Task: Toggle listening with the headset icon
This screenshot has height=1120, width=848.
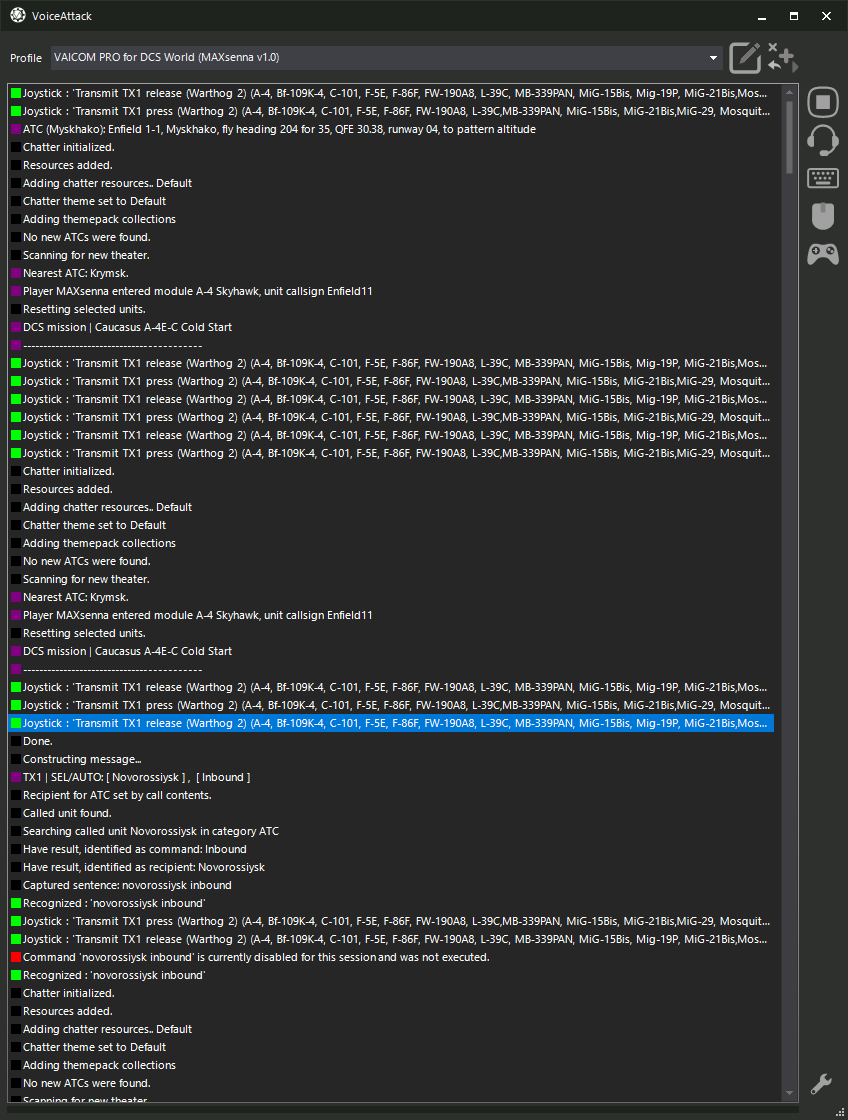Action: [822, 140]
